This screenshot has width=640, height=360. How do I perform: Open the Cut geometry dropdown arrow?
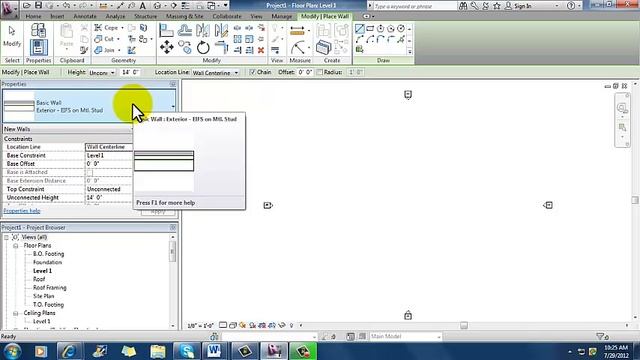click(118, 39)
